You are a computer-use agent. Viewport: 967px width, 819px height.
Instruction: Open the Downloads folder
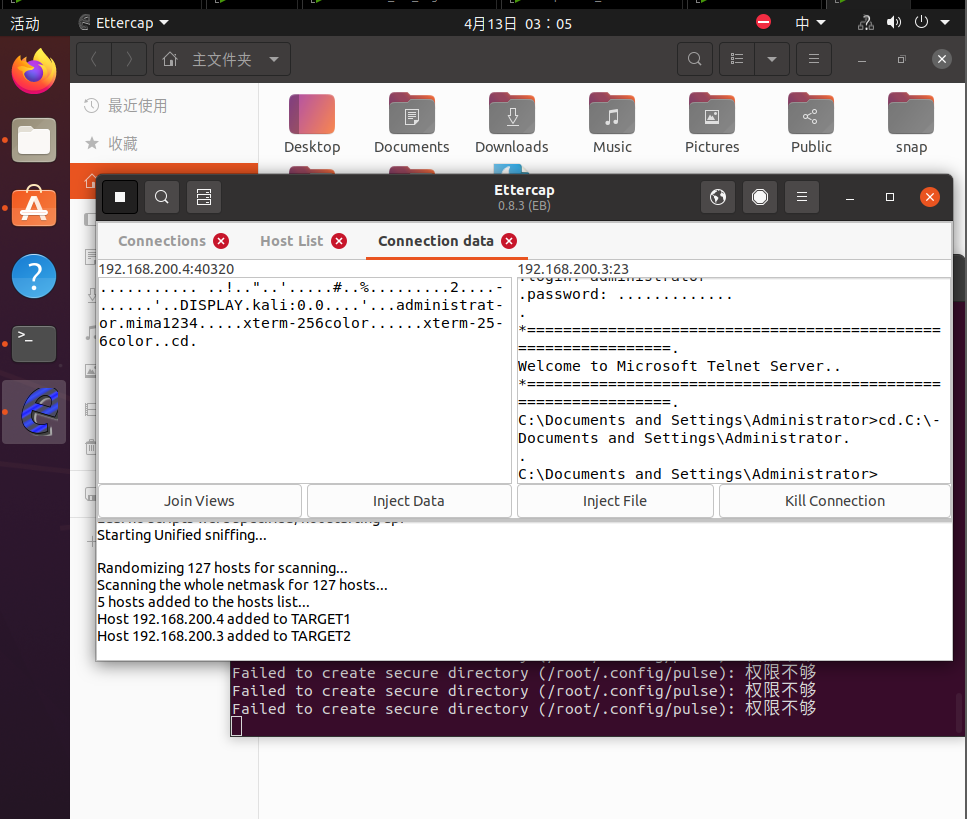point(512,123)
